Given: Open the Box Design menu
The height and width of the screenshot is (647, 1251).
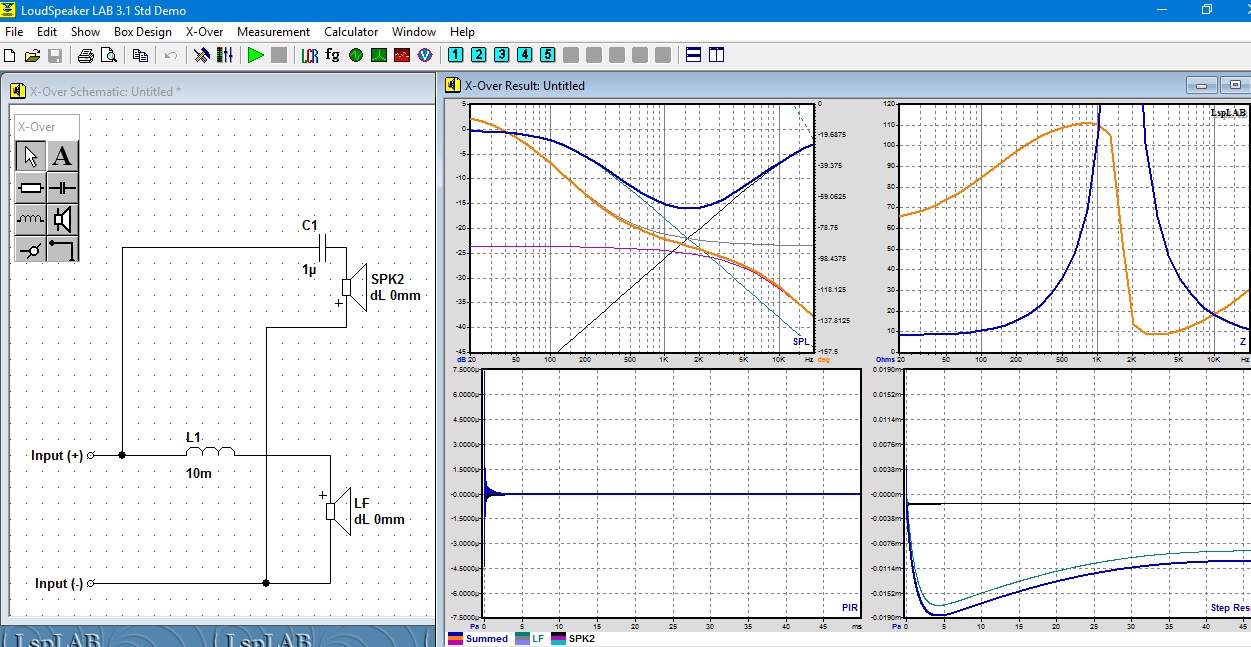Looking at the screenshot, I should coord(143,32).
